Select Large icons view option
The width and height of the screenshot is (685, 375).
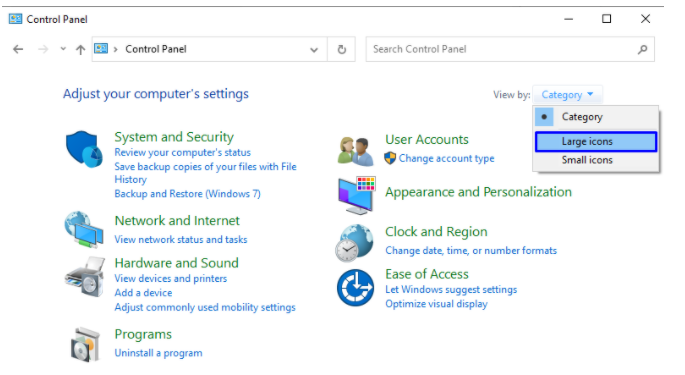tap(596, 142)
